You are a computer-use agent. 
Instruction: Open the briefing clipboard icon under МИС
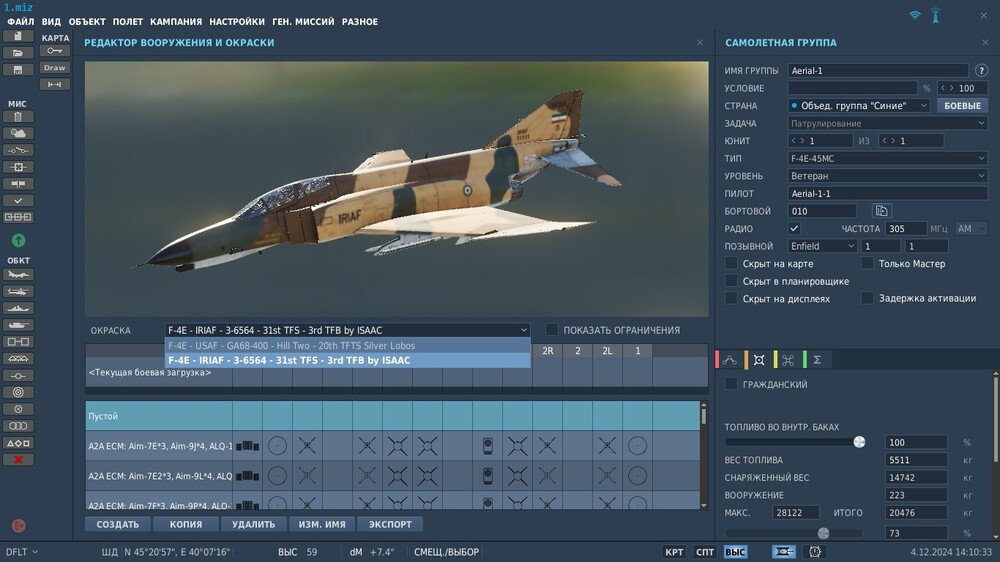(18, 117)
